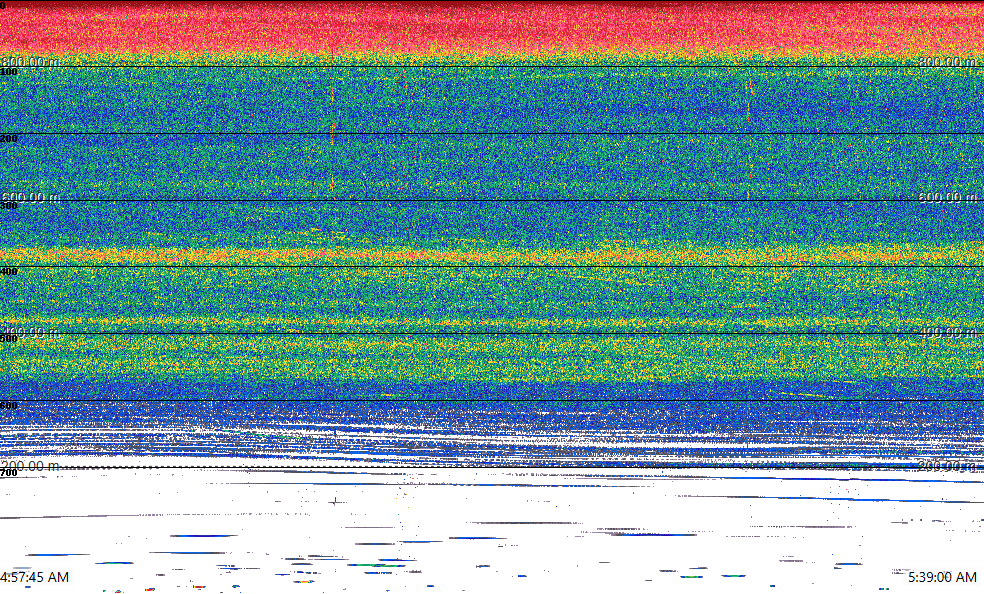Select the left 600.00 m range label
The image size is (984, 594).
29,197
